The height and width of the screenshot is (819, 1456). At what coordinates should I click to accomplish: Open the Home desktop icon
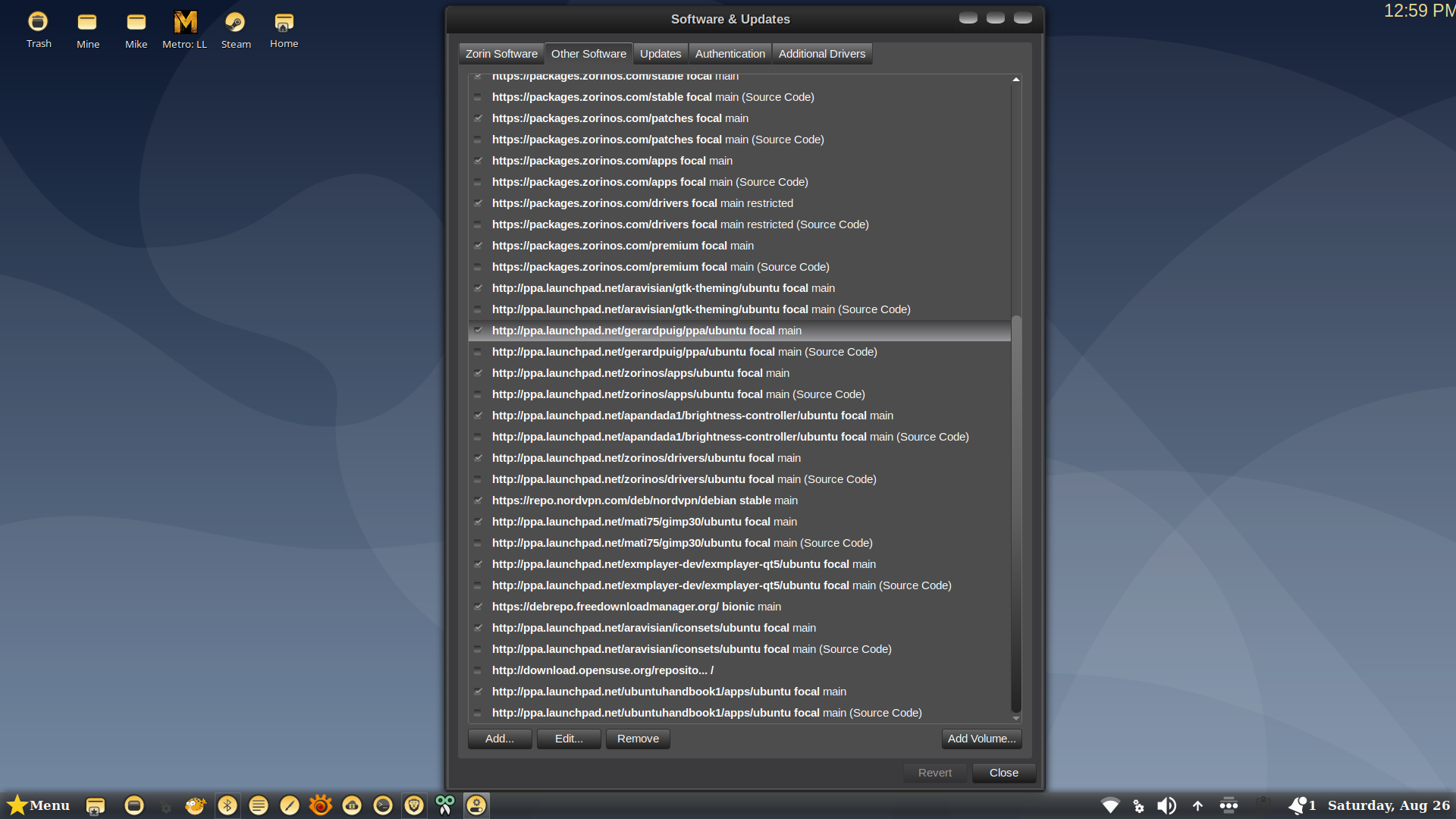click(x=284, y=30)
